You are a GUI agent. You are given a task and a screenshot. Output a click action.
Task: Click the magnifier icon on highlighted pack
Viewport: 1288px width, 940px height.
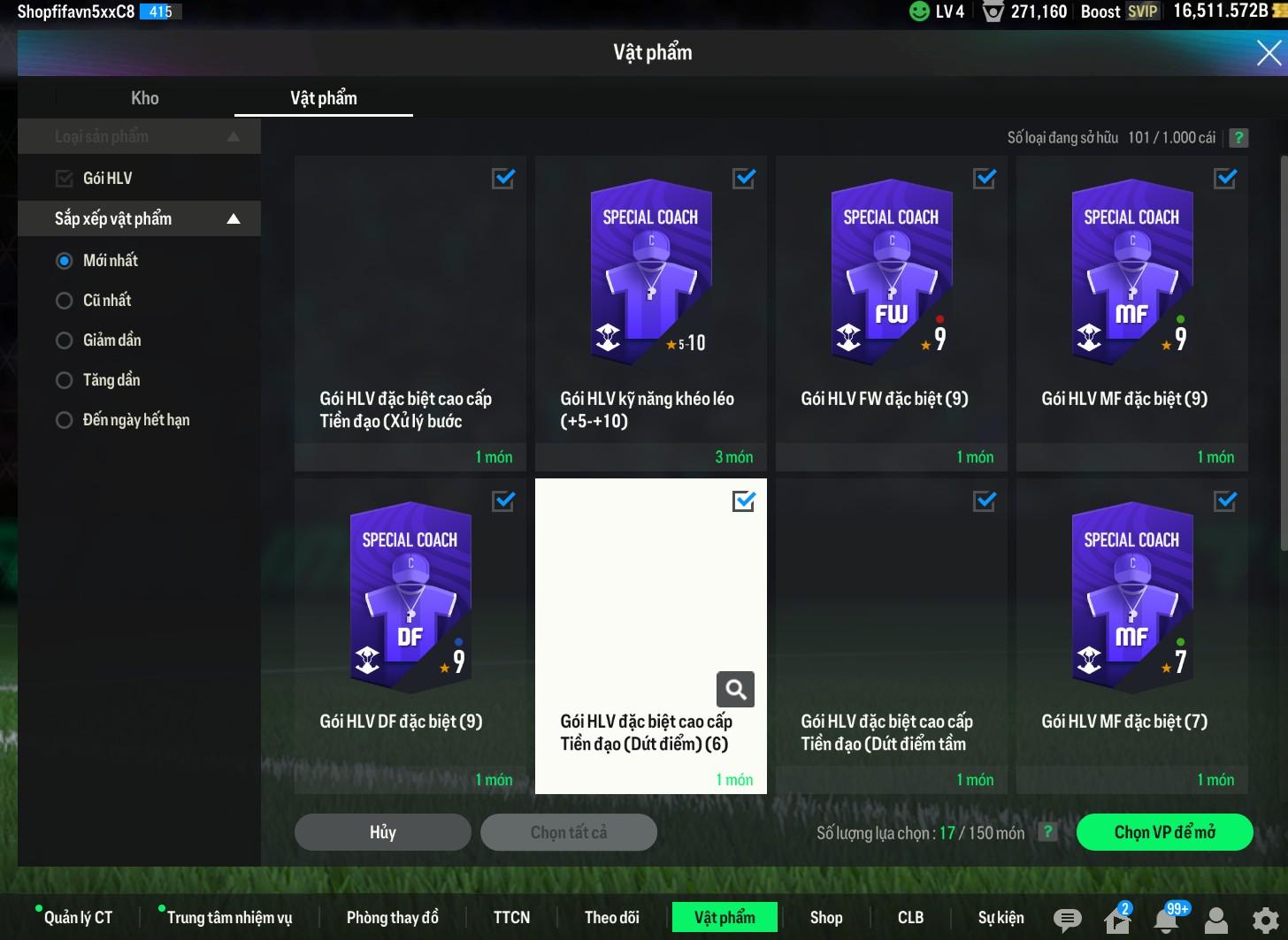pyautogui.click(x=735, y=690)
